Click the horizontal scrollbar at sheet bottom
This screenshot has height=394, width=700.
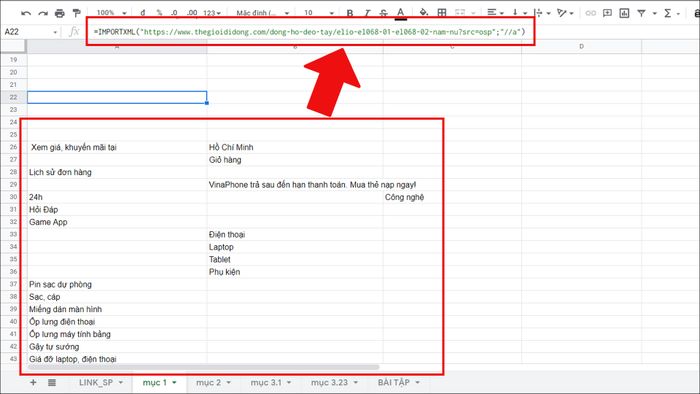point(203,367)
